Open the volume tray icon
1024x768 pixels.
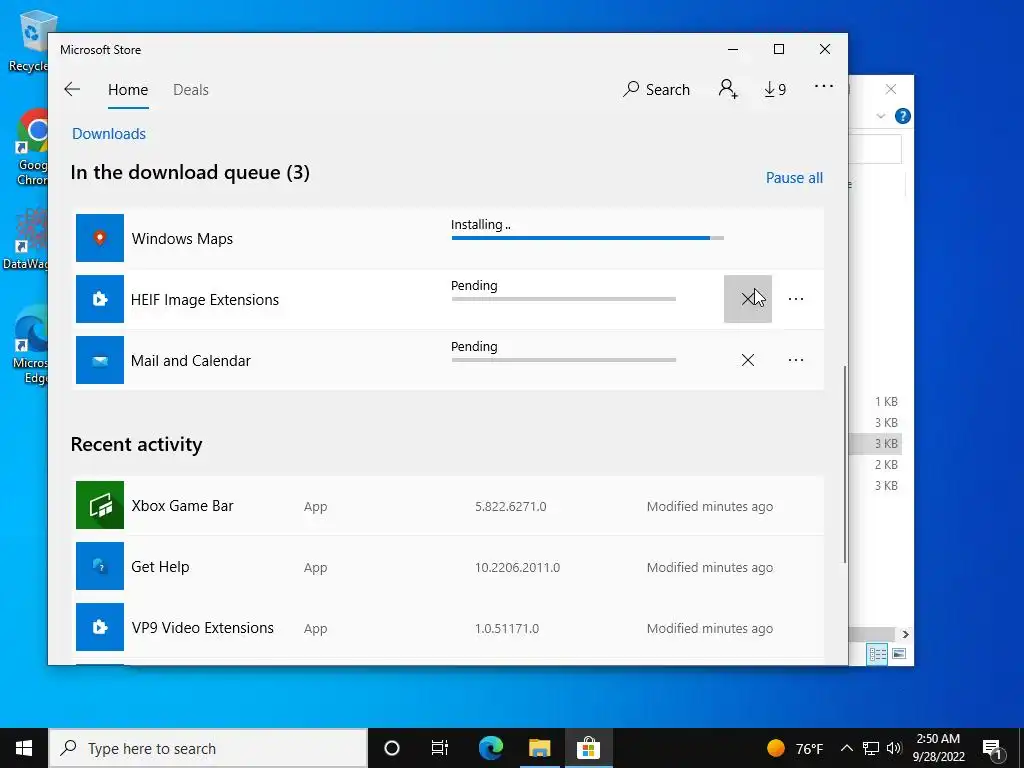coord(894,748)
